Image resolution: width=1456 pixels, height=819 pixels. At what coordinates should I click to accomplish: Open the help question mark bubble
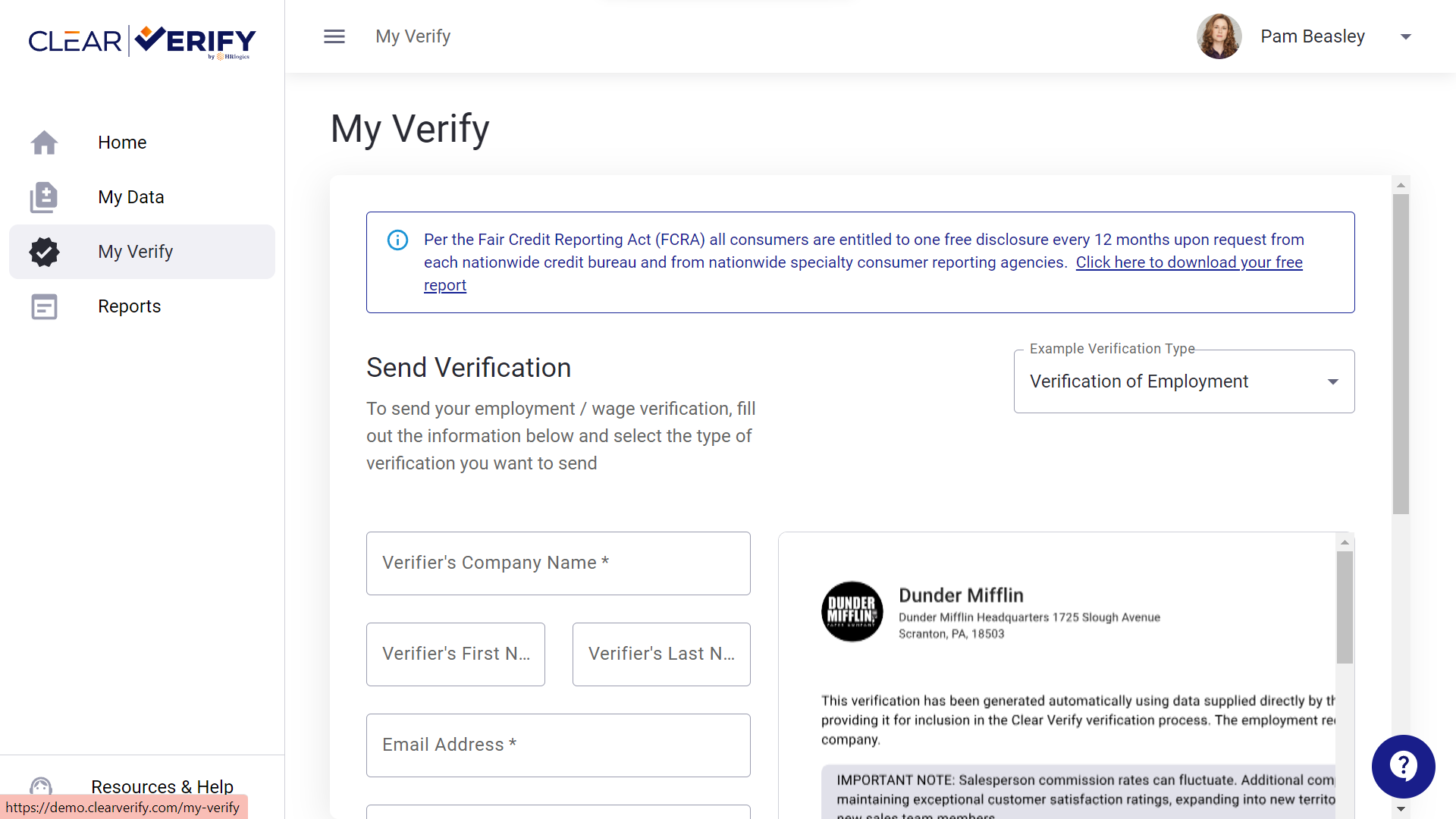(1403, 766)
